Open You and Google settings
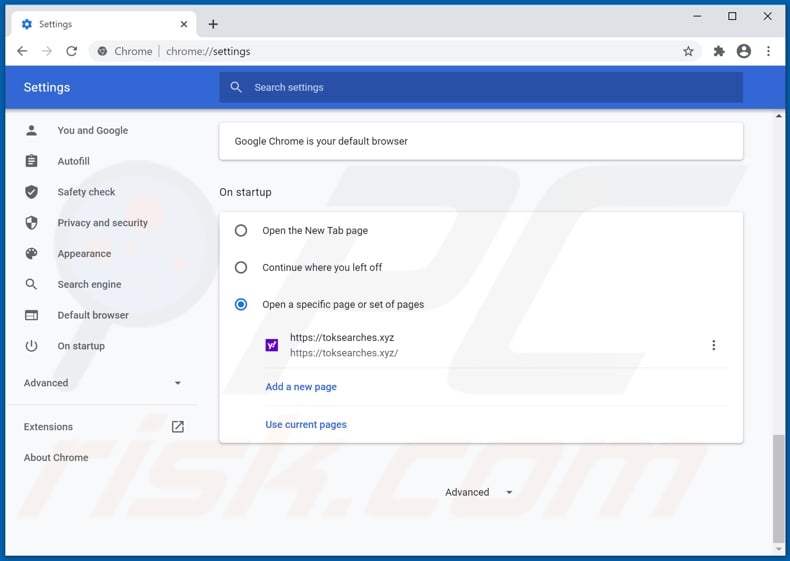Screen dimensions: 790x561 click(x=93, y=131)
